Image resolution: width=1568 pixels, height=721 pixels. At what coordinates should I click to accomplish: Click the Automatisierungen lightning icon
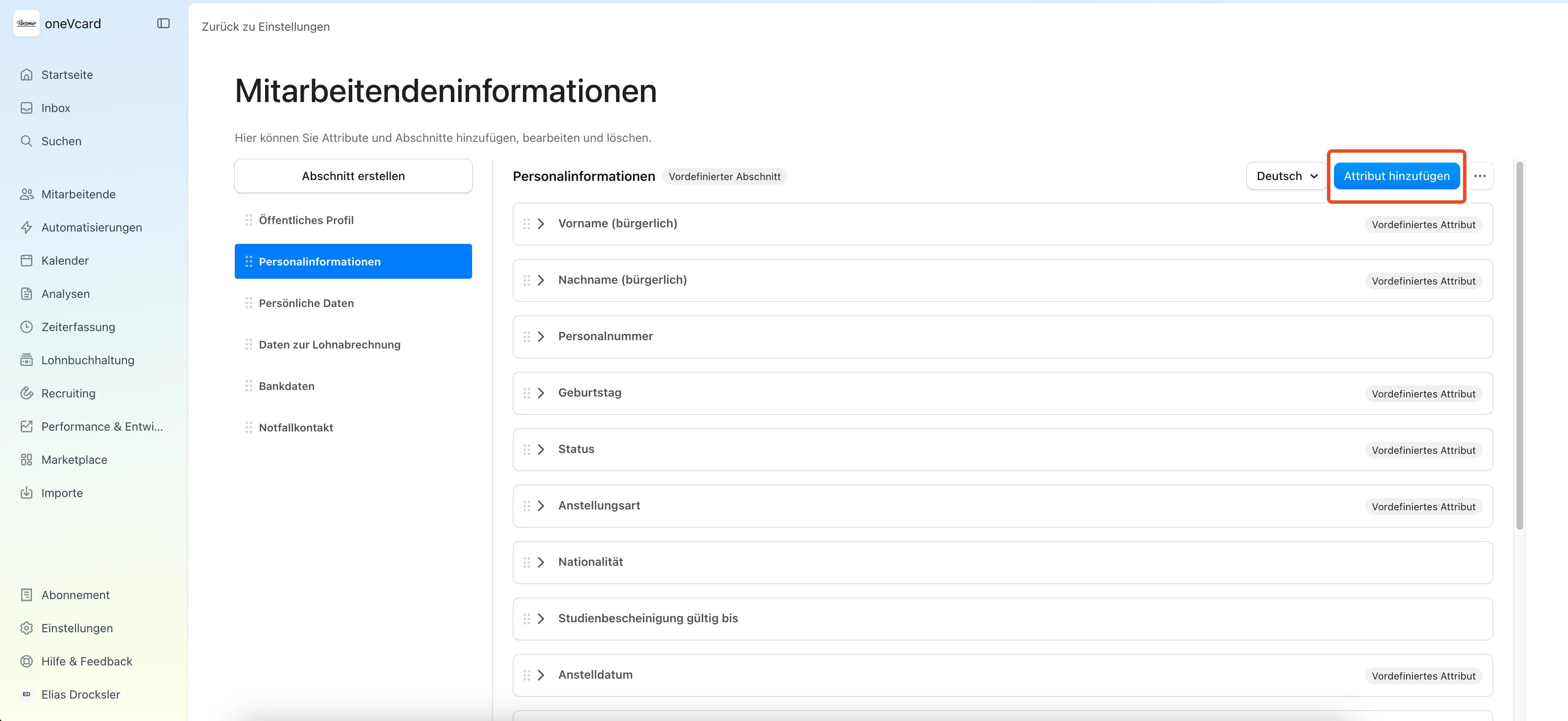tap(26, 227)
